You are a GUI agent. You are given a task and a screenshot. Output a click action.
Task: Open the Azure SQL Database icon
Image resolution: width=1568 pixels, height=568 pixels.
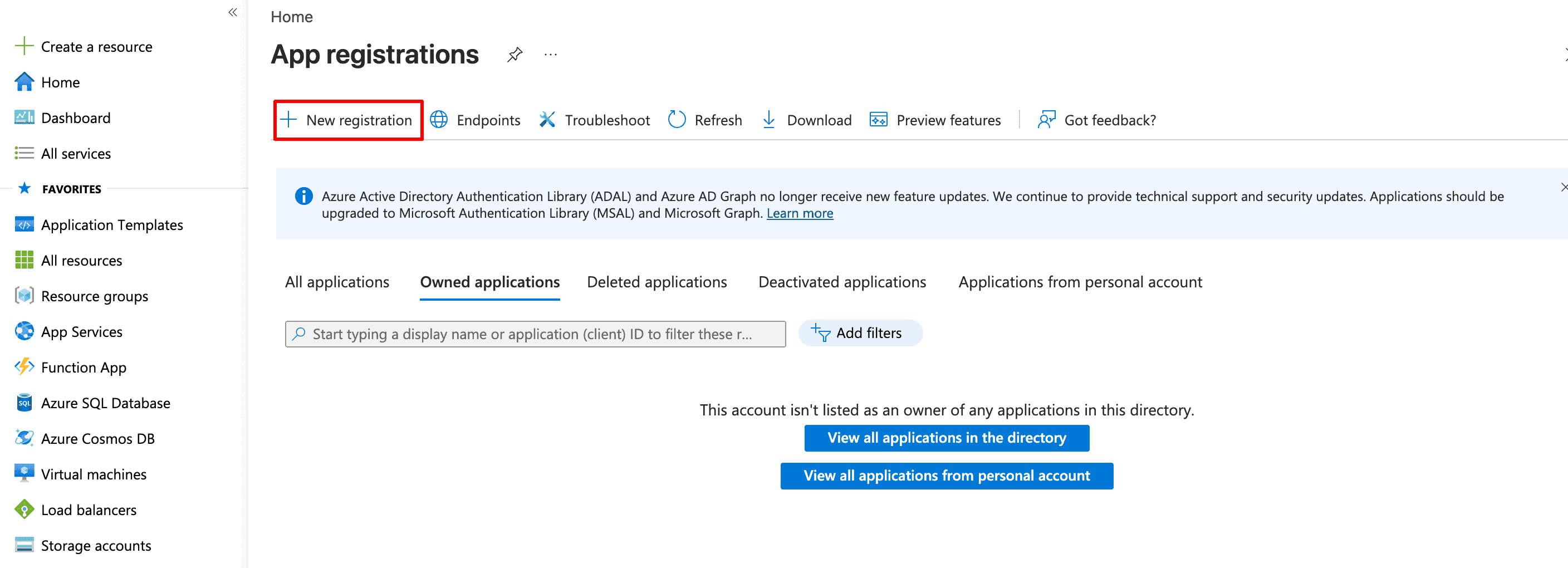tap(24, 403)
